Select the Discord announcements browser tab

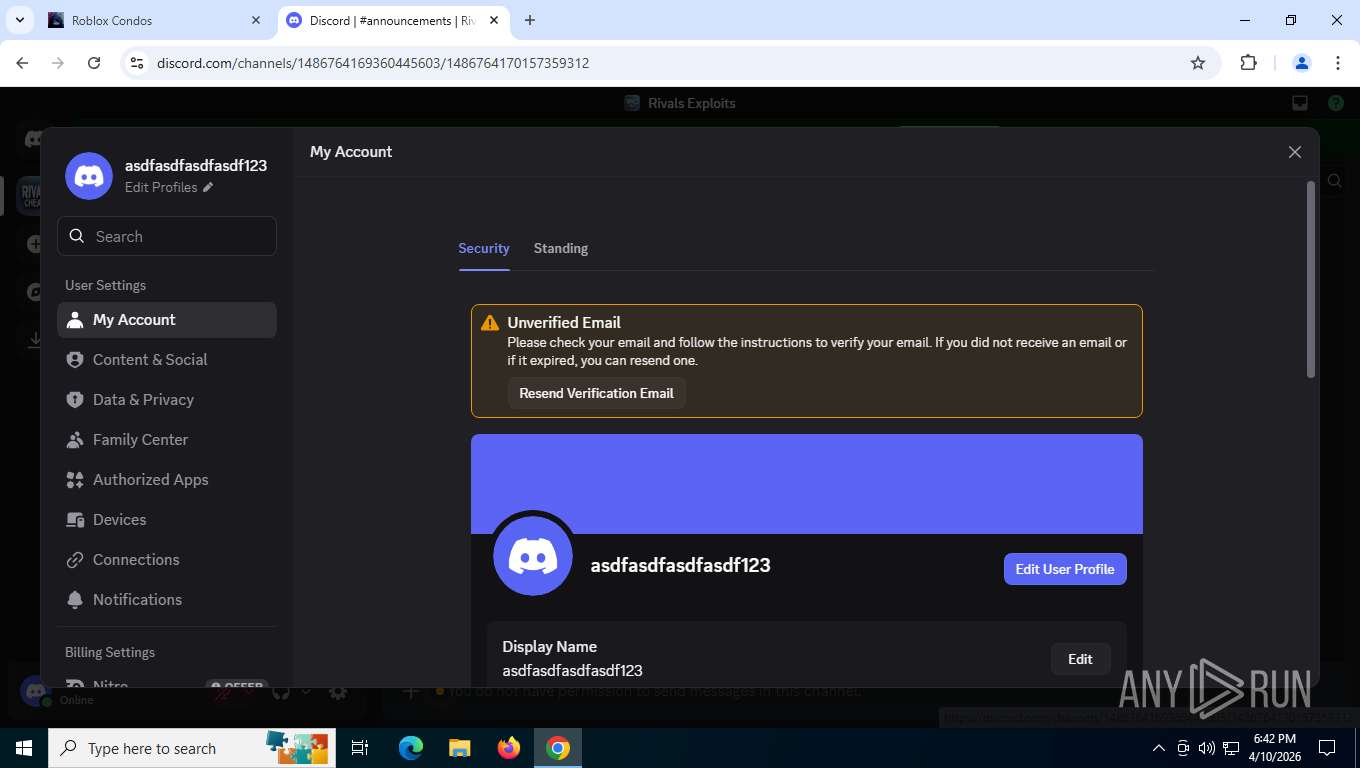click(394, 20)
